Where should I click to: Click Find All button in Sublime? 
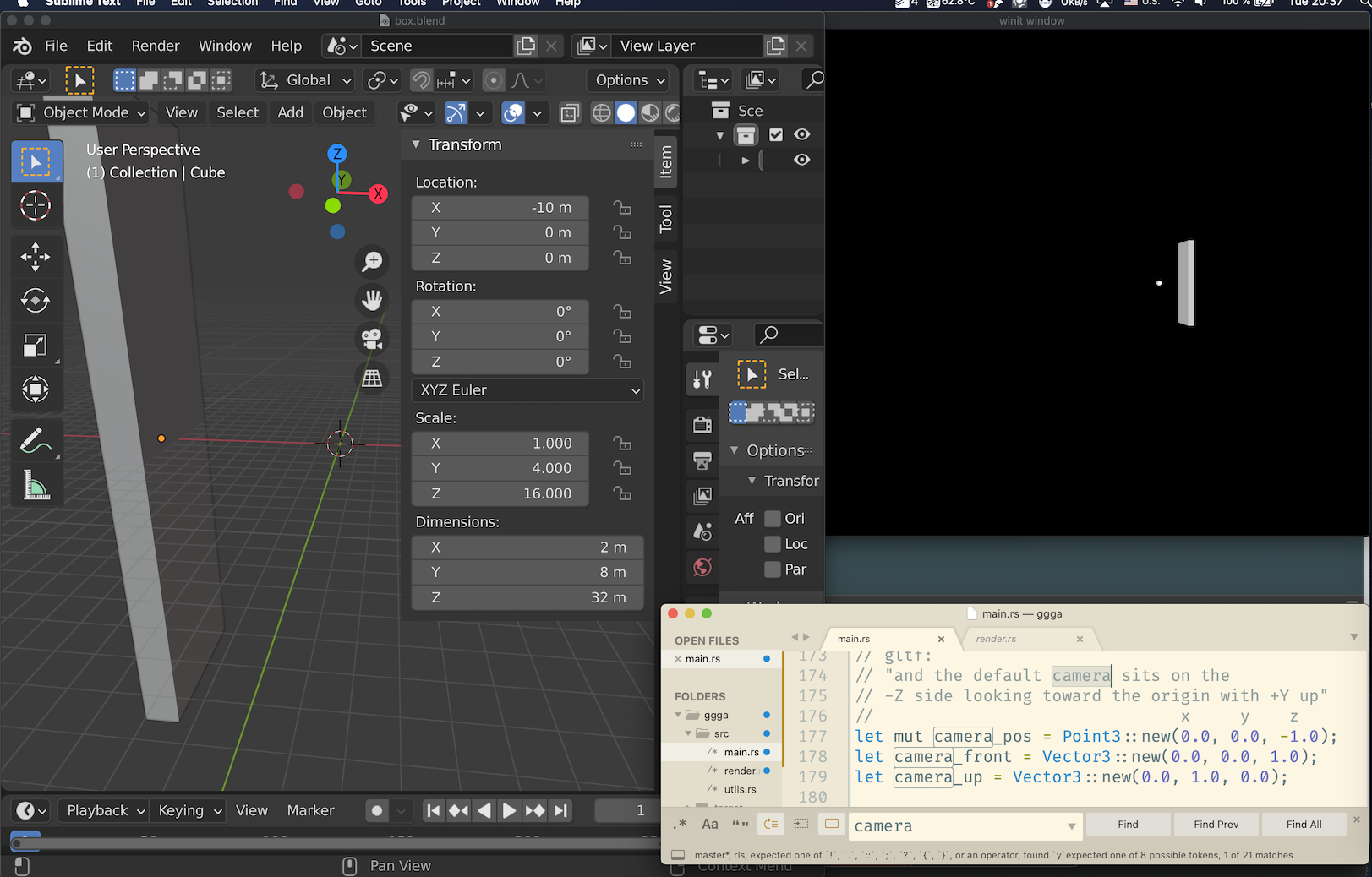(x=1304, y=825)
